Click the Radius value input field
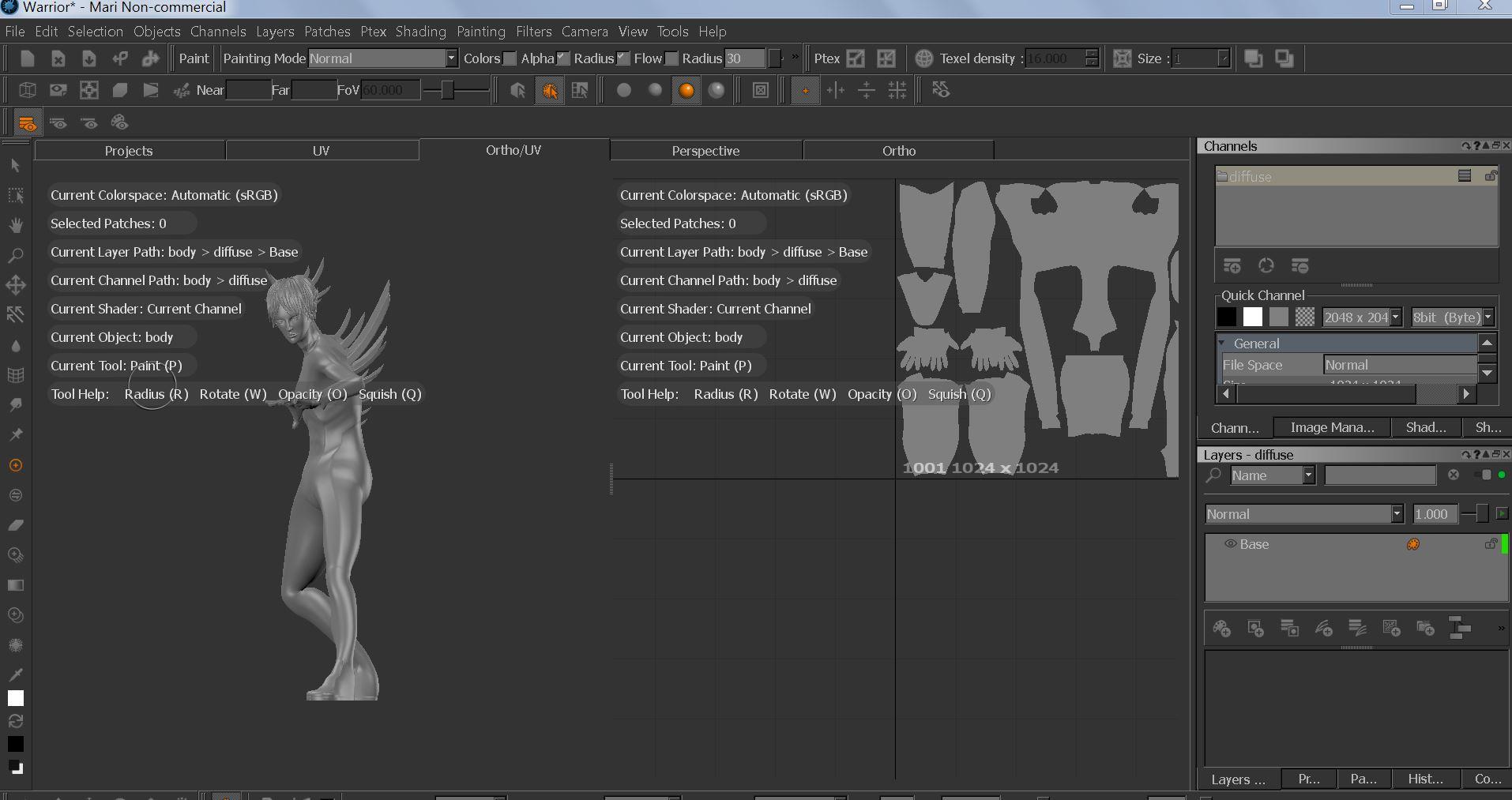 pos(744,58)
